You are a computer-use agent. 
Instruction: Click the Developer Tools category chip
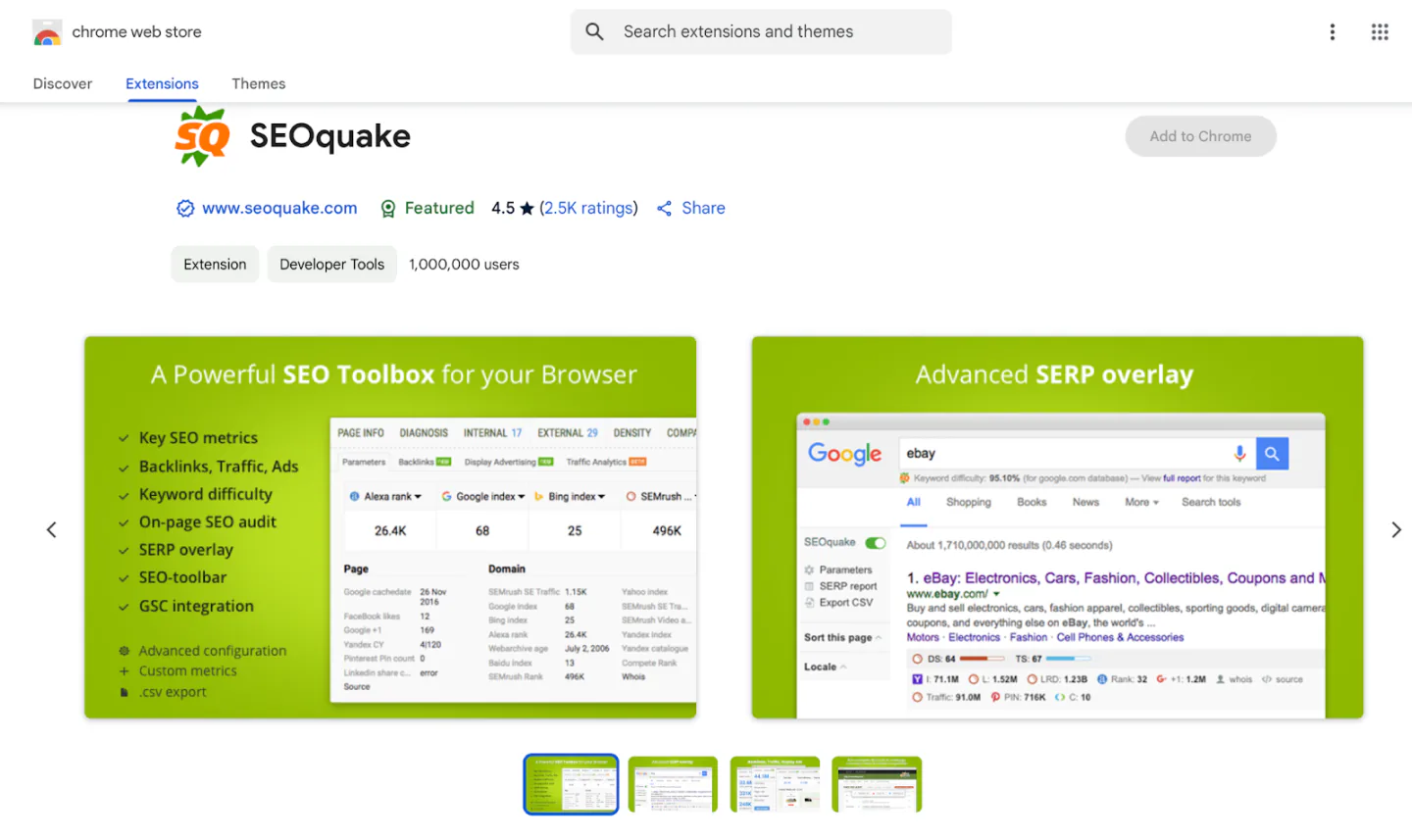click(x=331, y=264)
